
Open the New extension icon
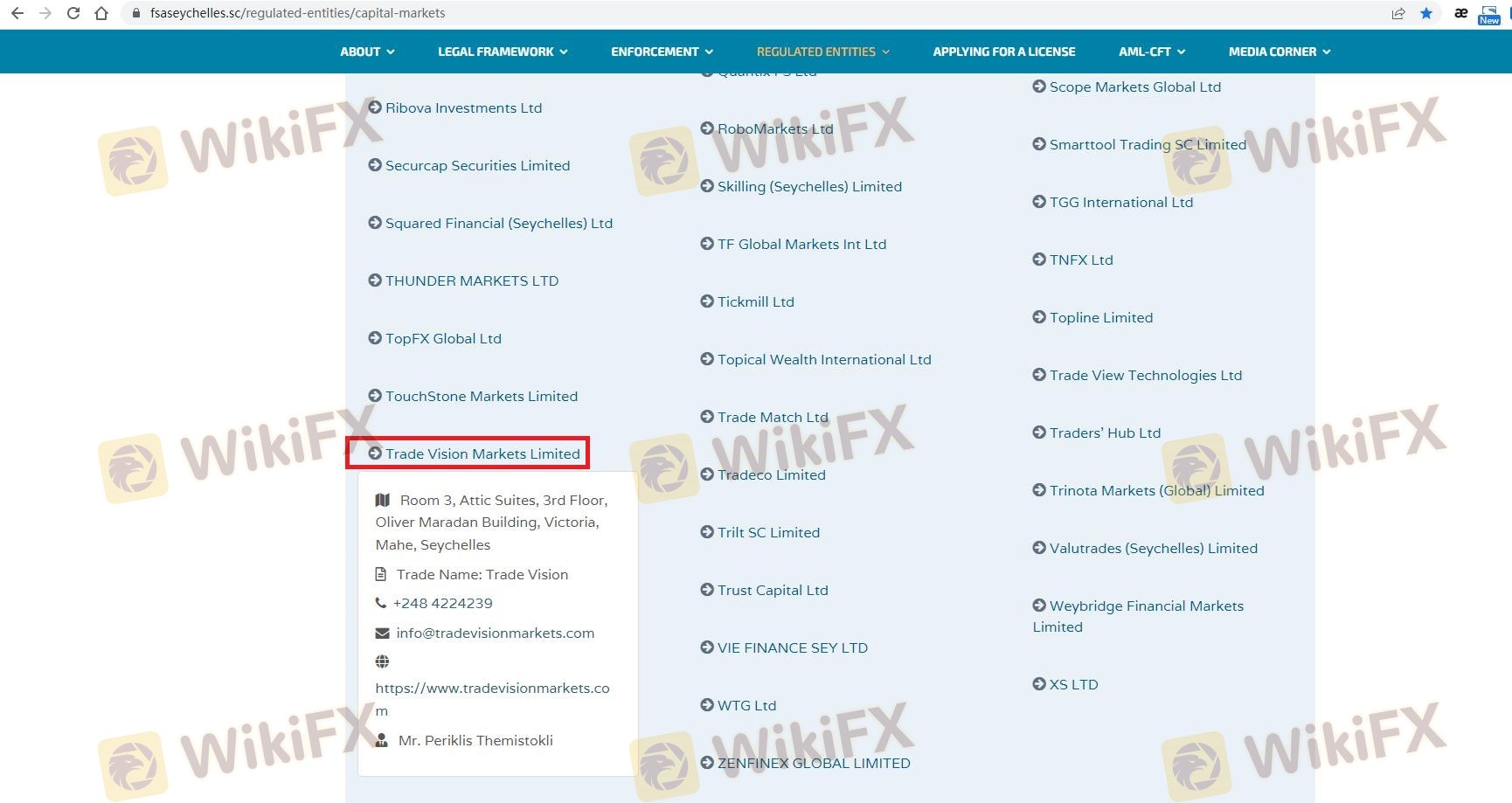(x=1489, y=14)
